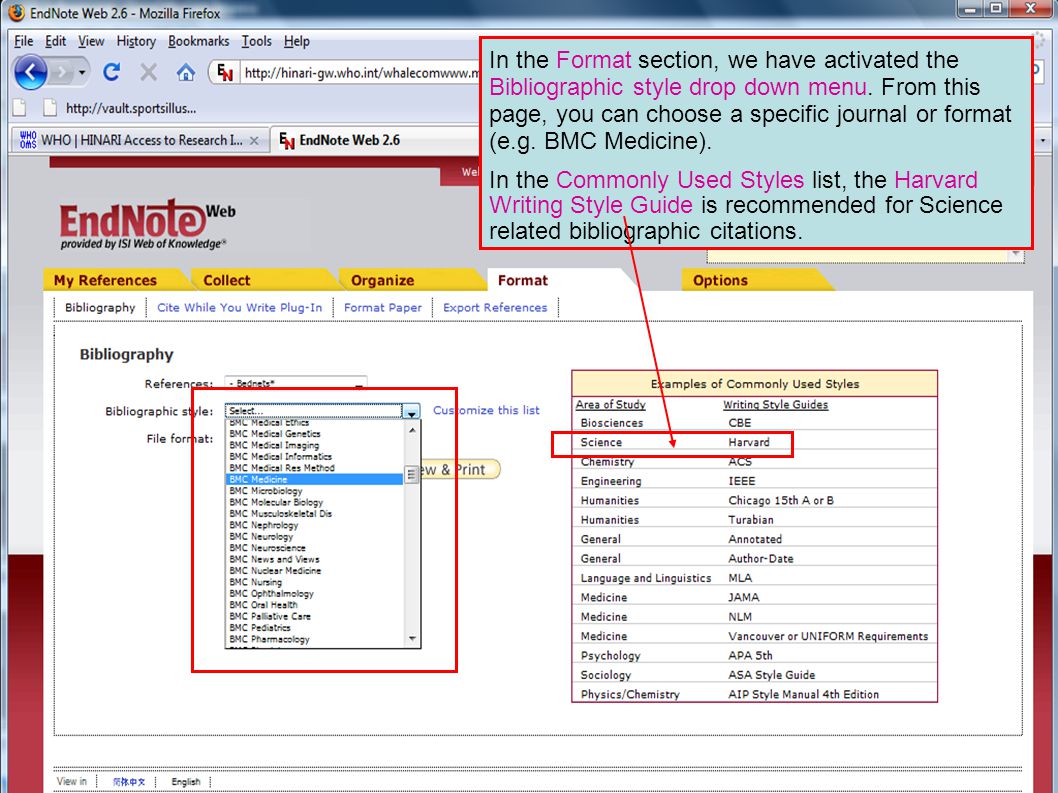Screen dimensions: 1058x793
Task: Switch language to English in footer
Action: tap(186, 782)
